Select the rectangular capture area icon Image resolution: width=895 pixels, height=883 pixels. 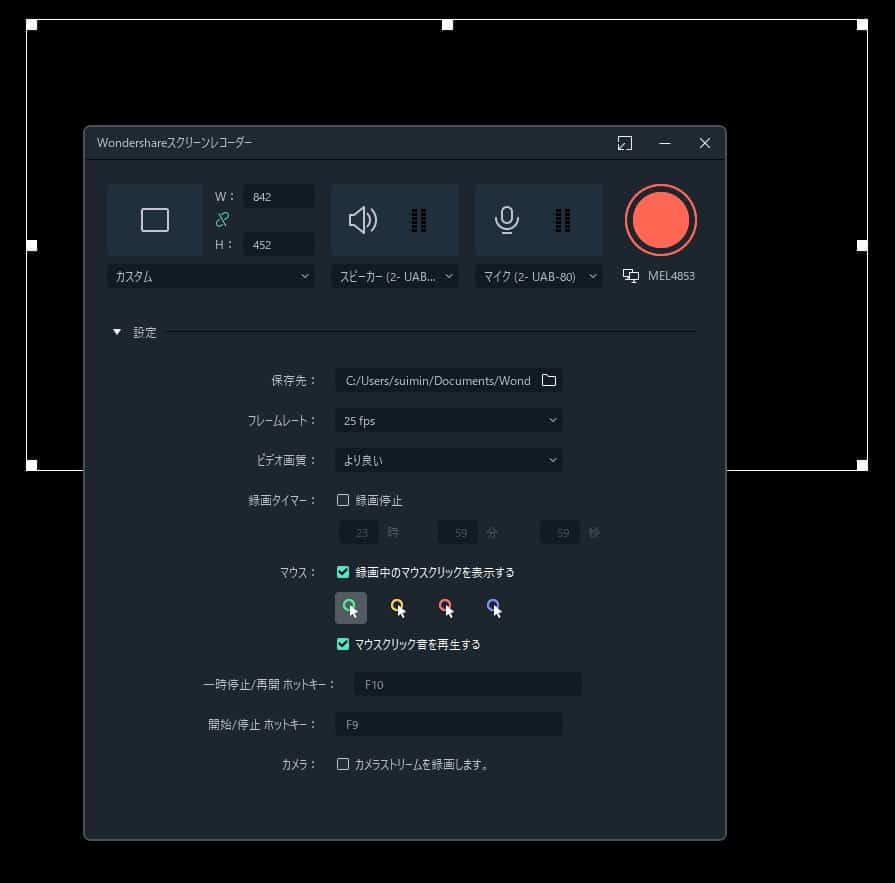(155, 220)
